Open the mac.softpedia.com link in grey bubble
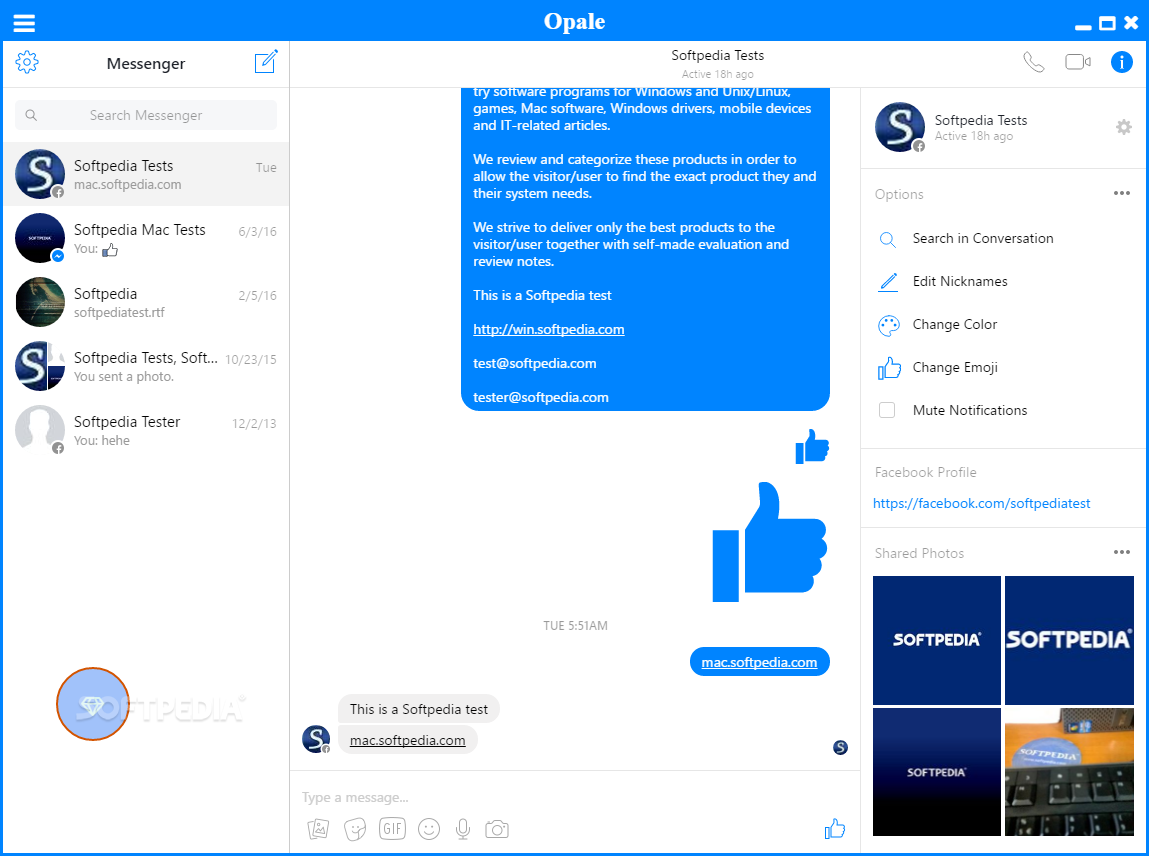Image resolution: width=1149 pixels, height=856 pixels. 407,740
